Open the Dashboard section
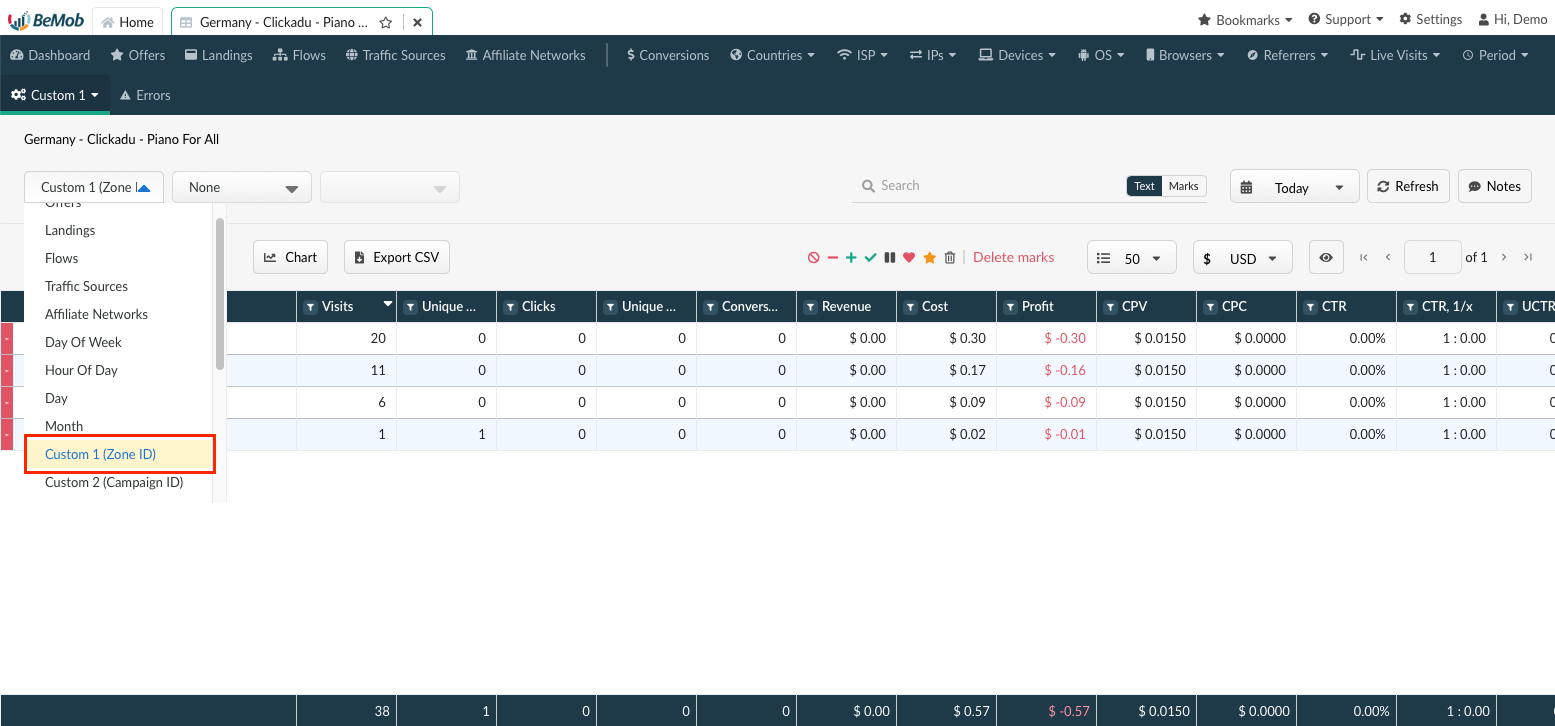 (x=50, y=55)
